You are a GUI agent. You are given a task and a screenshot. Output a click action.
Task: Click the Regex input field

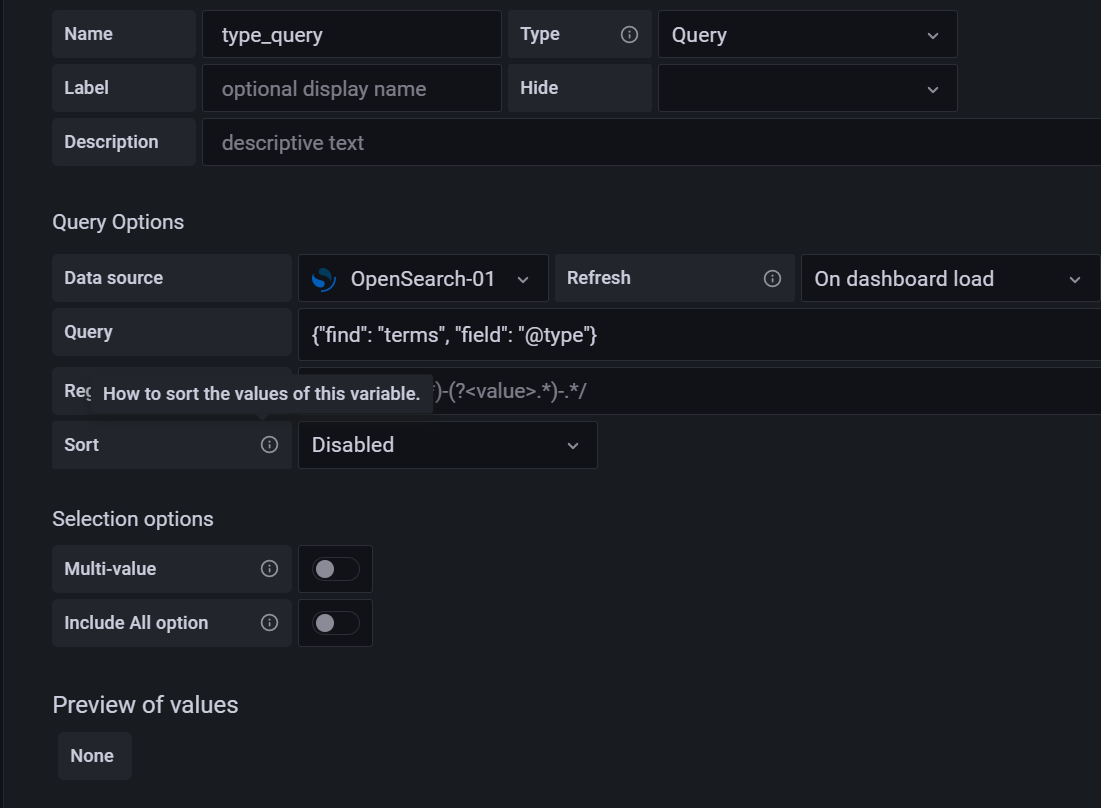(700, 390)
